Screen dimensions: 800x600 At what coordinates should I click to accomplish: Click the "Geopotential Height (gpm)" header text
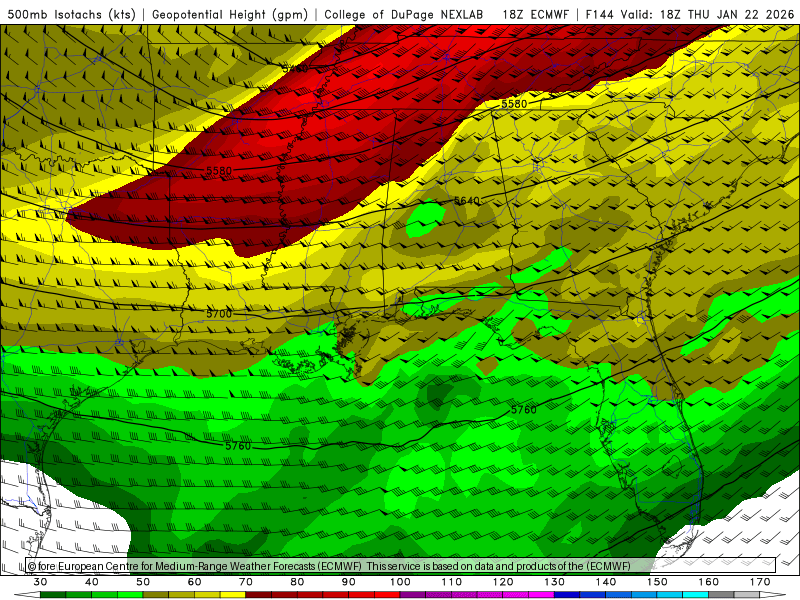click(x=230, y=15)
